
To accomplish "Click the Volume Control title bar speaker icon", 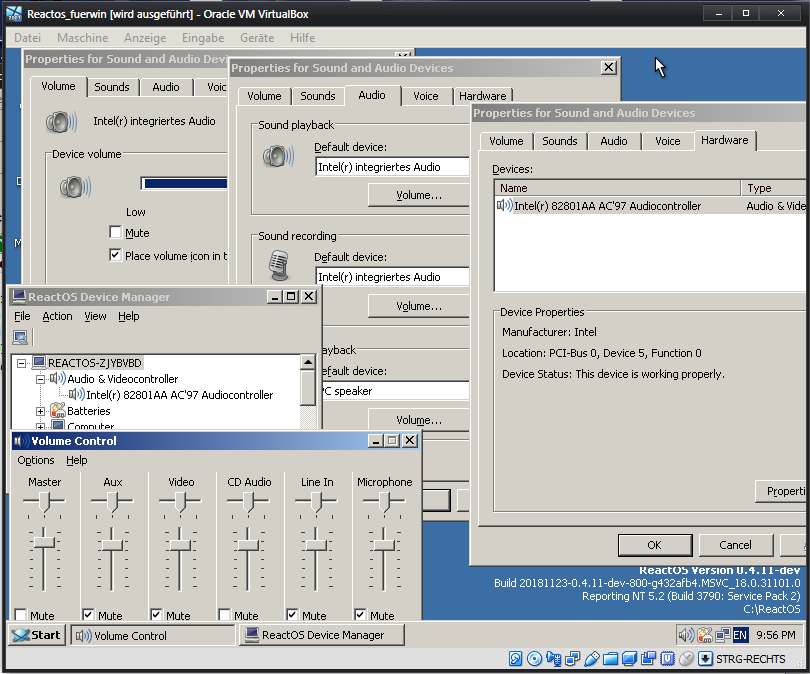I will click(x=20, y=441).
